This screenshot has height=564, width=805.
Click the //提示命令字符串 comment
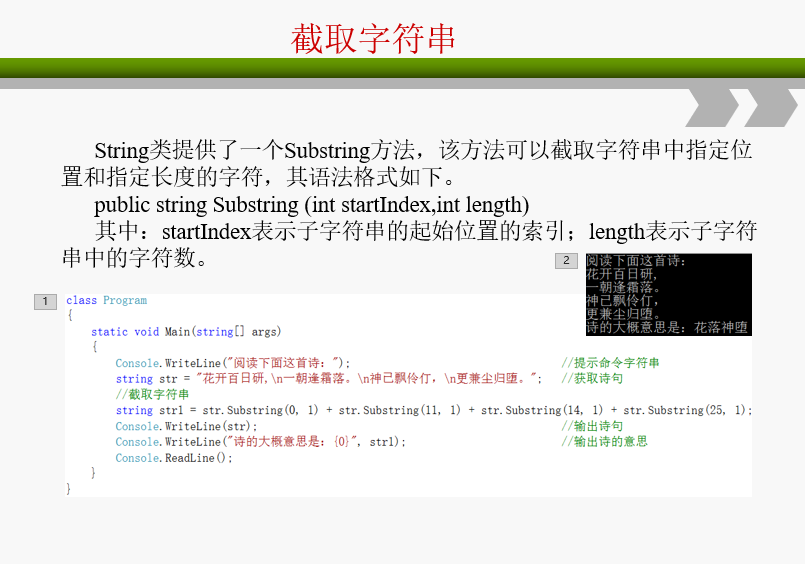pyautogui.click(x=610, y=363)
